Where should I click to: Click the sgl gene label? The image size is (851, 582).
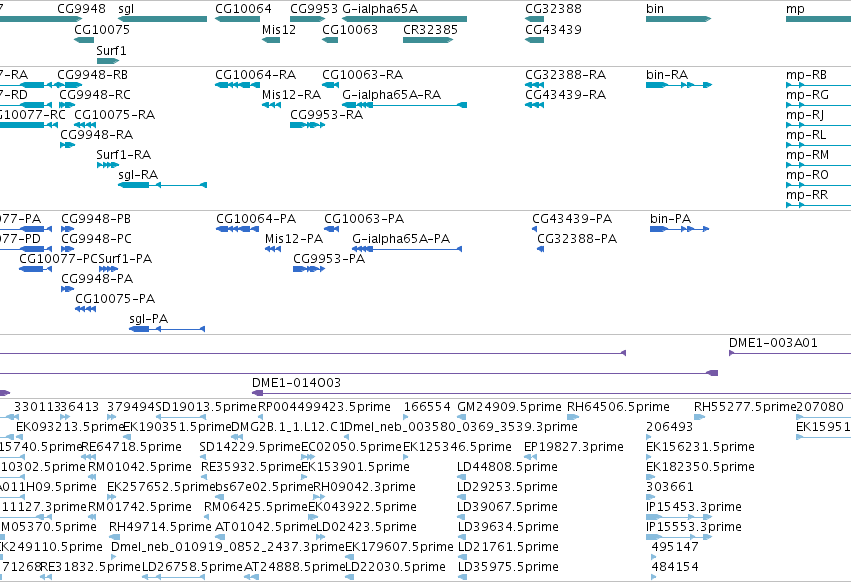point(126,9)
